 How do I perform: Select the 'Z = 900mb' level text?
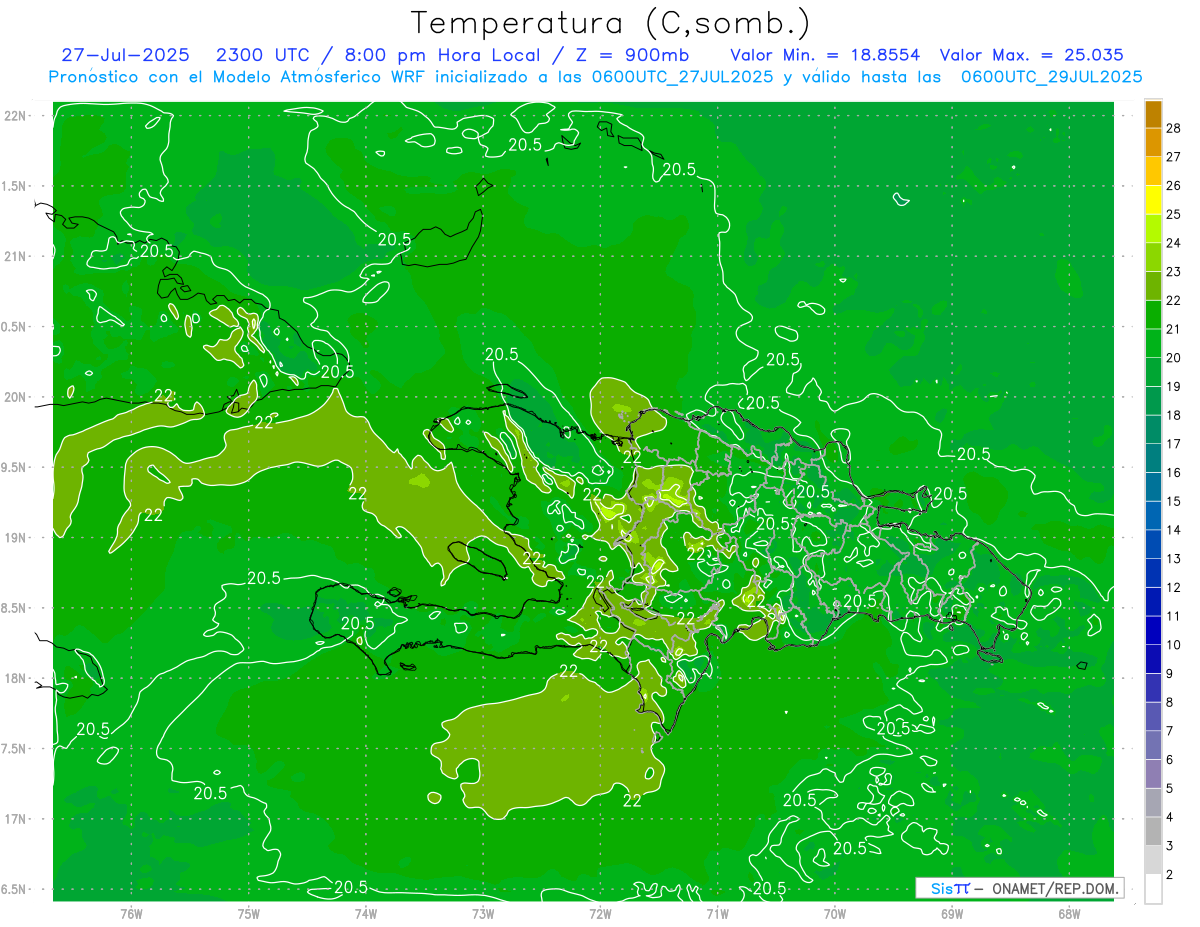[x=628, y=55]
